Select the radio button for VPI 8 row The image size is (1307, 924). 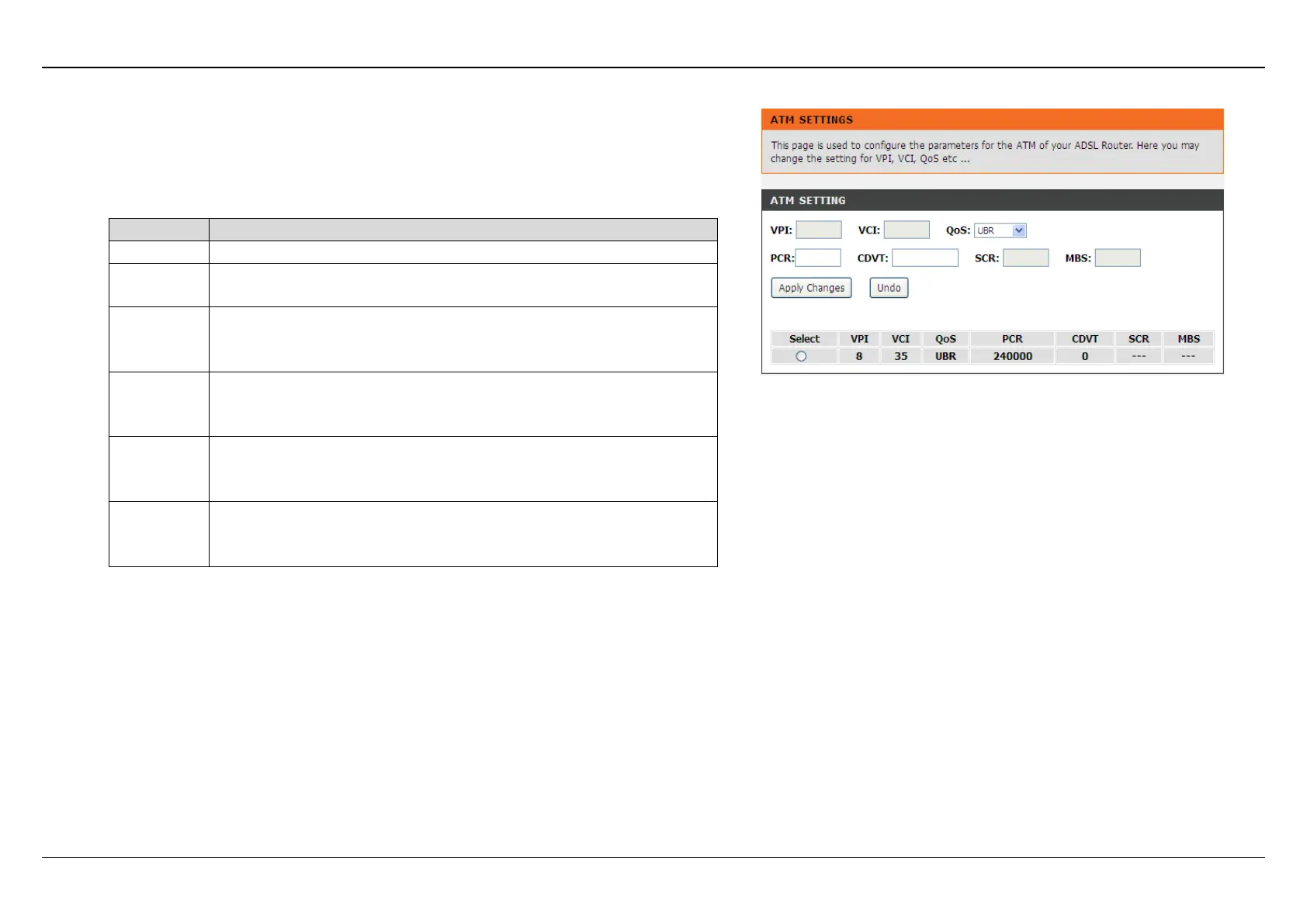(x=801, y=356)
